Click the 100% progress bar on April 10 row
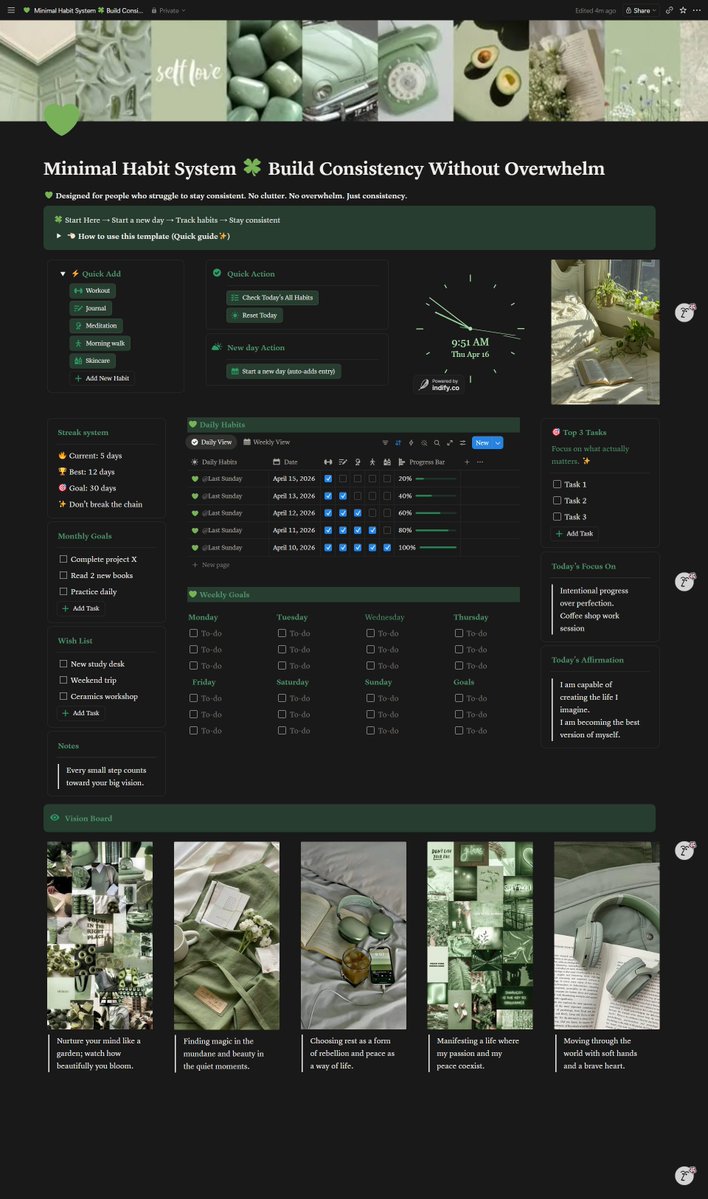Viewport: 708px width, 1199px height. click(x=437, y=548)
